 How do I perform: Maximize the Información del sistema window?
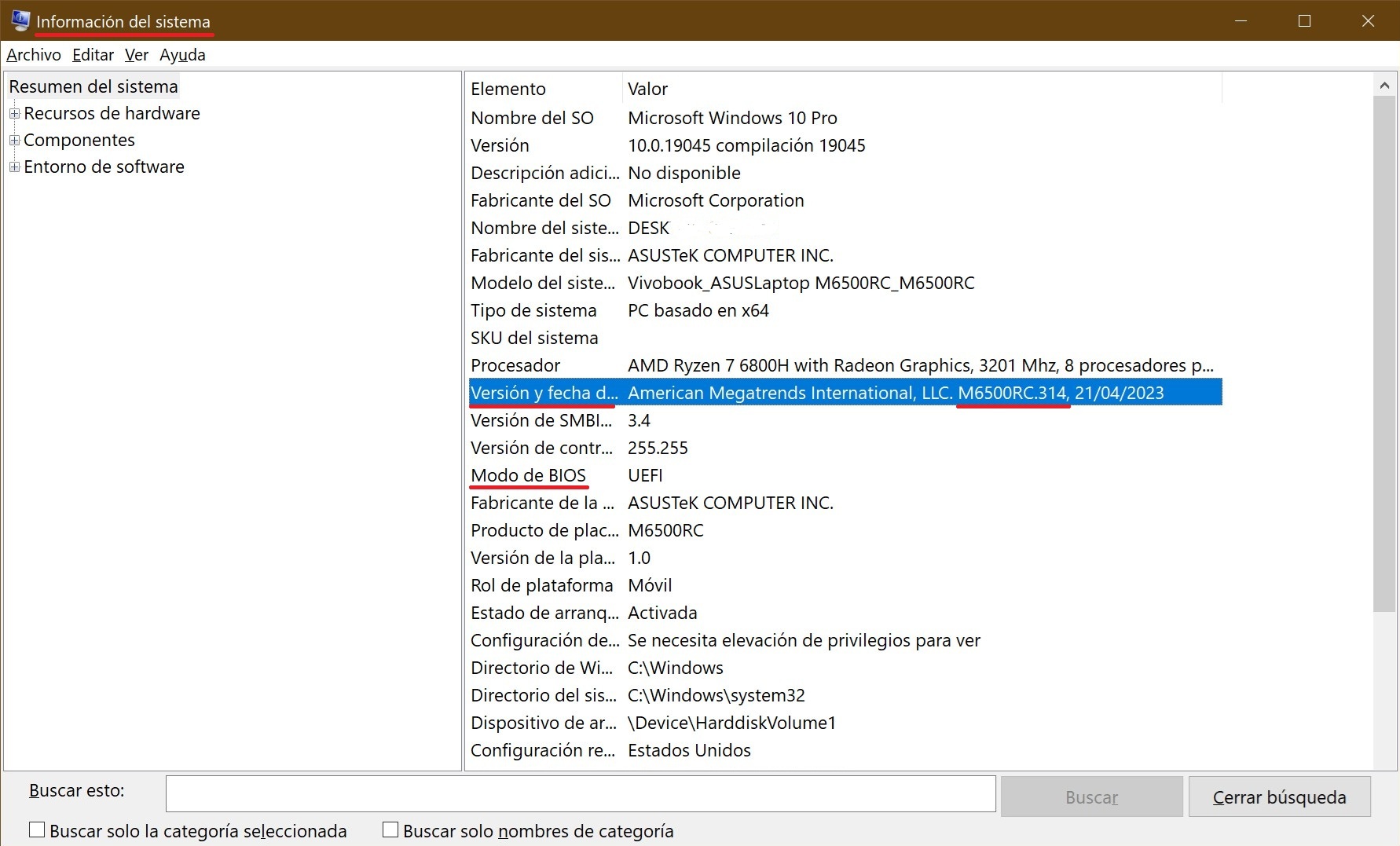pyautogui.click(x=1305, y=21)
